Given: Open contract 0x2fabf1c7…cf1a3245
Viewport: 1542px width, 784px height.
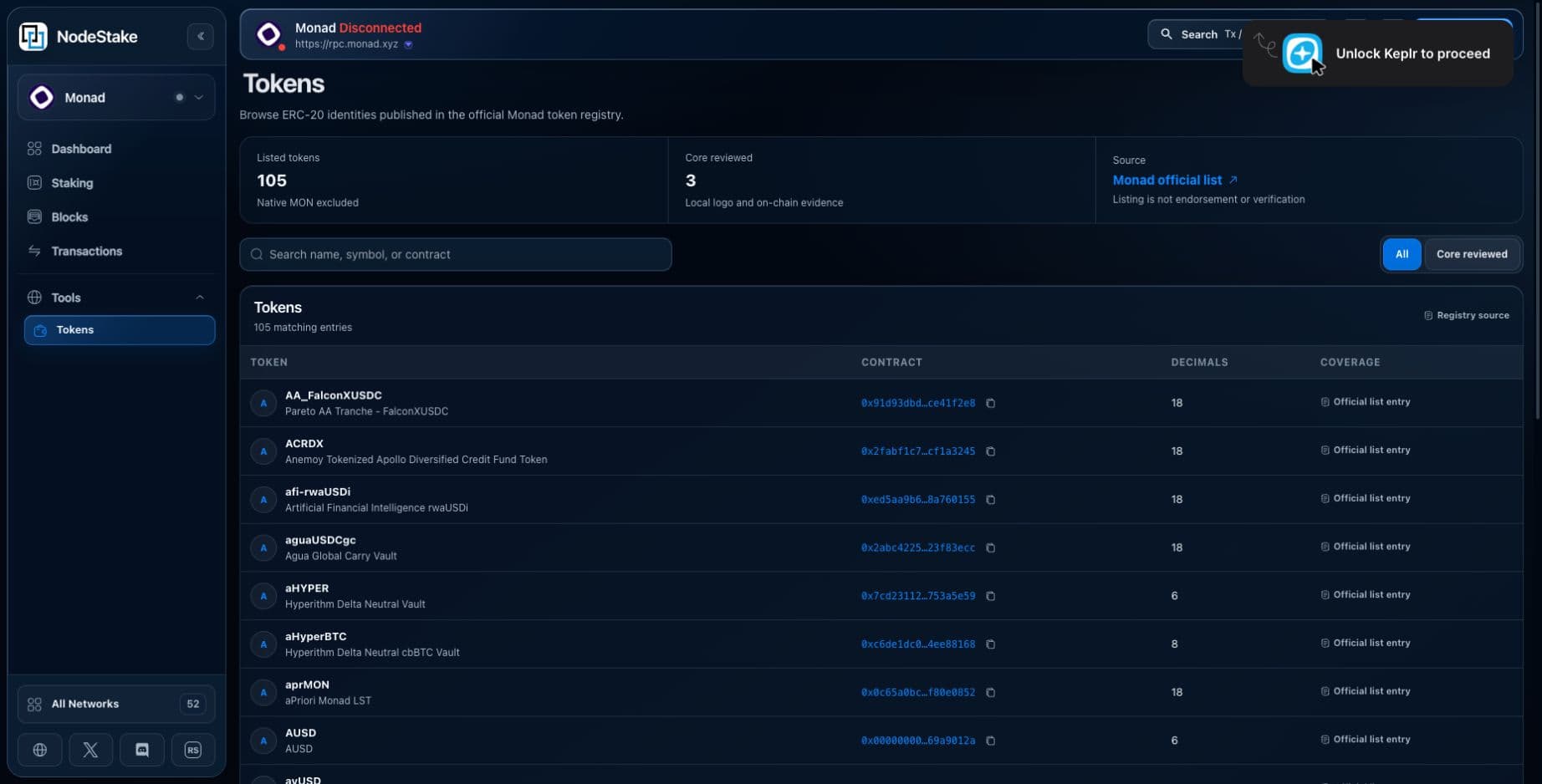Looking at the screenshot, I should pyautogui.click(x=918, y=451).
